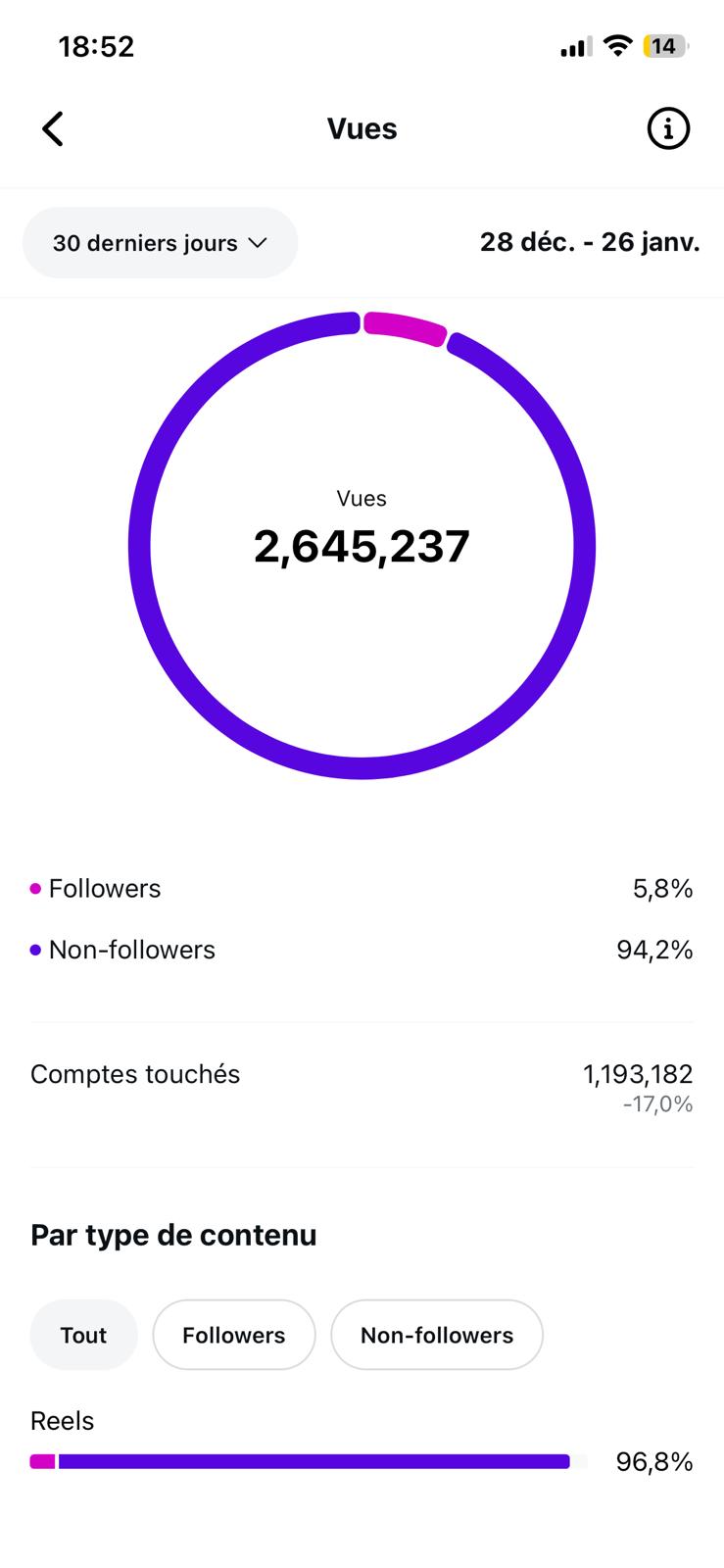Tap the pink portion of Reels bar
This screenshot has height=1568, width=724.
point(42,1462)
